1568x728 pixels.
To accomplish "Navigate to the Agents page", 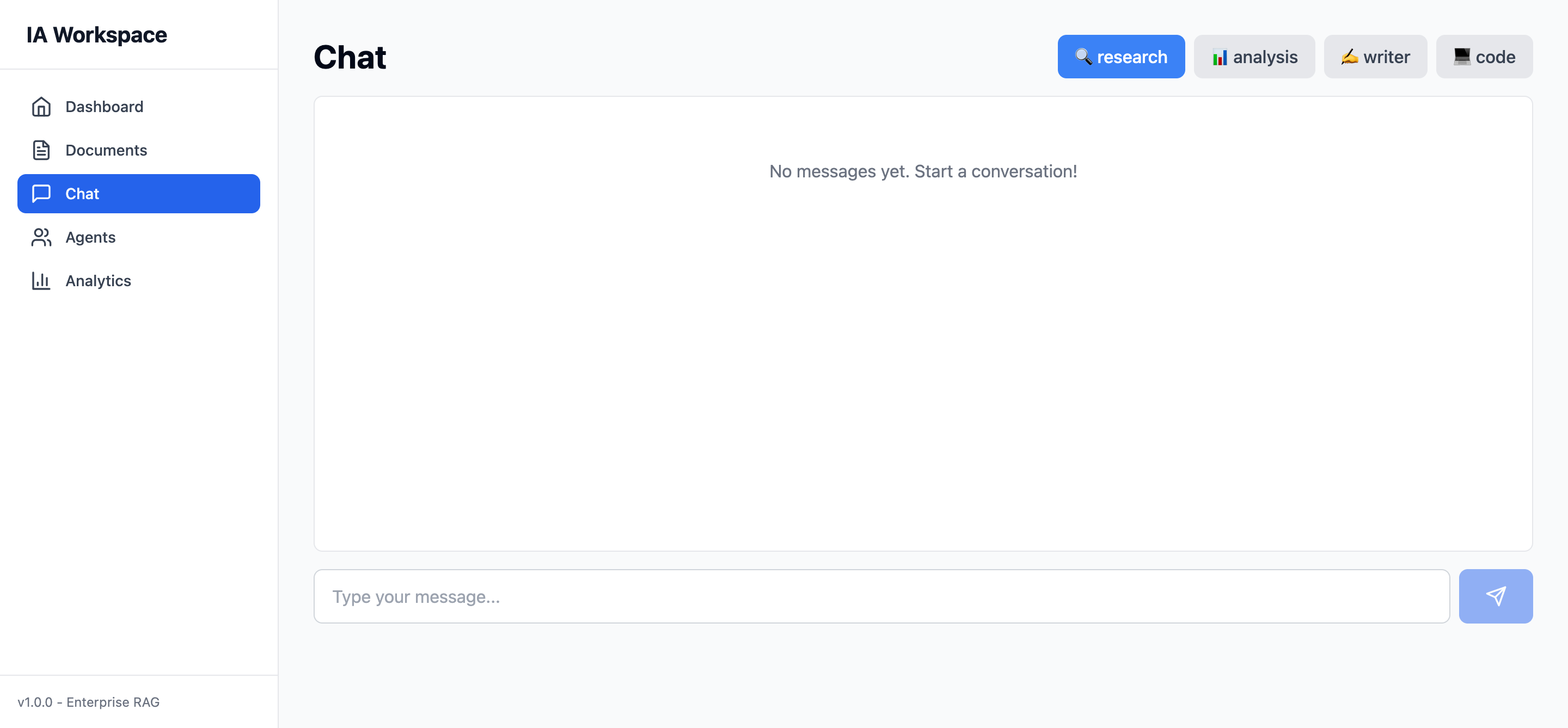I will 90,237.
